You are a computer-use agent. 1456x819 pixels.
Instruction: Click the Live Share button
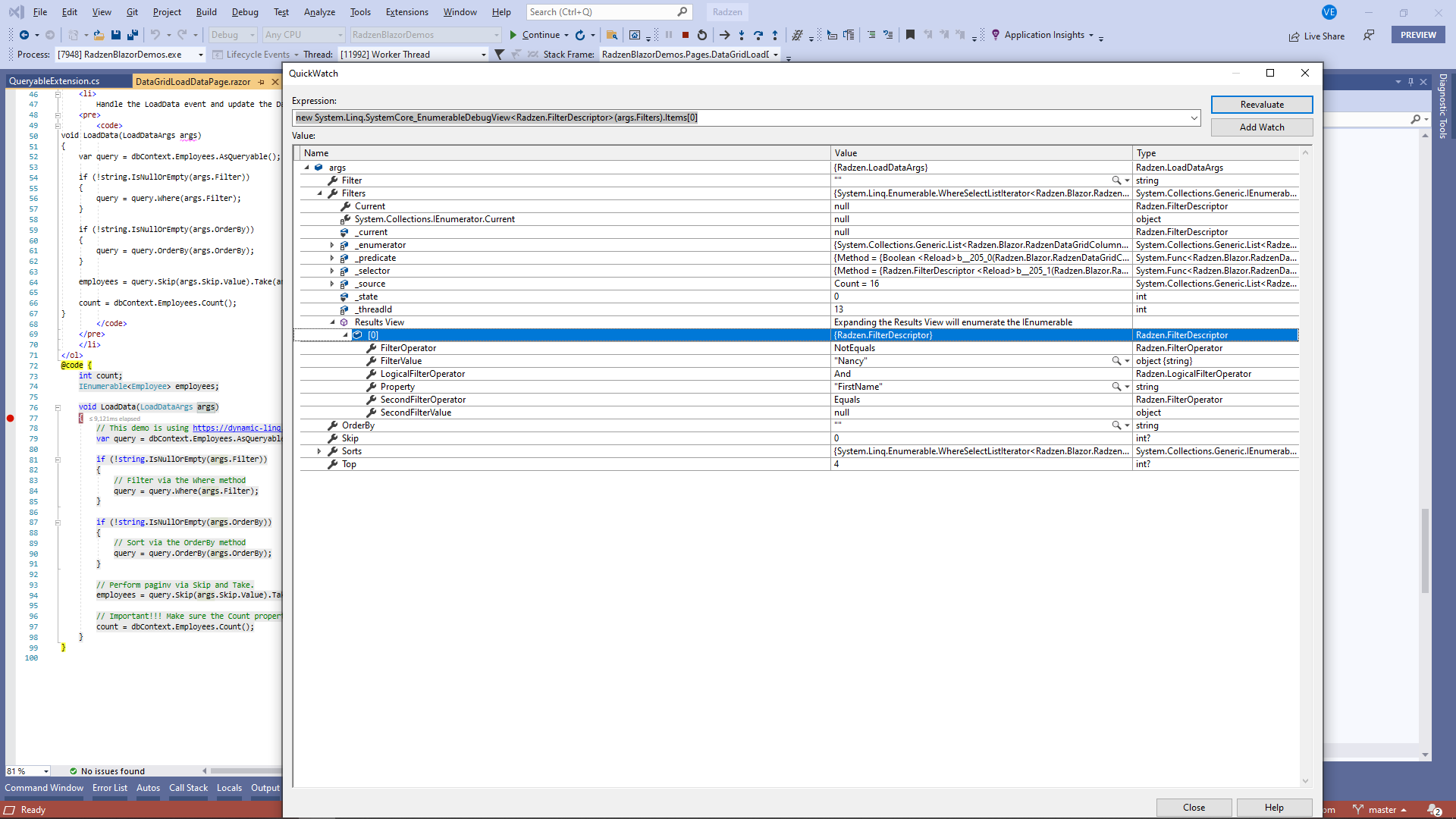coord(1316,36)
